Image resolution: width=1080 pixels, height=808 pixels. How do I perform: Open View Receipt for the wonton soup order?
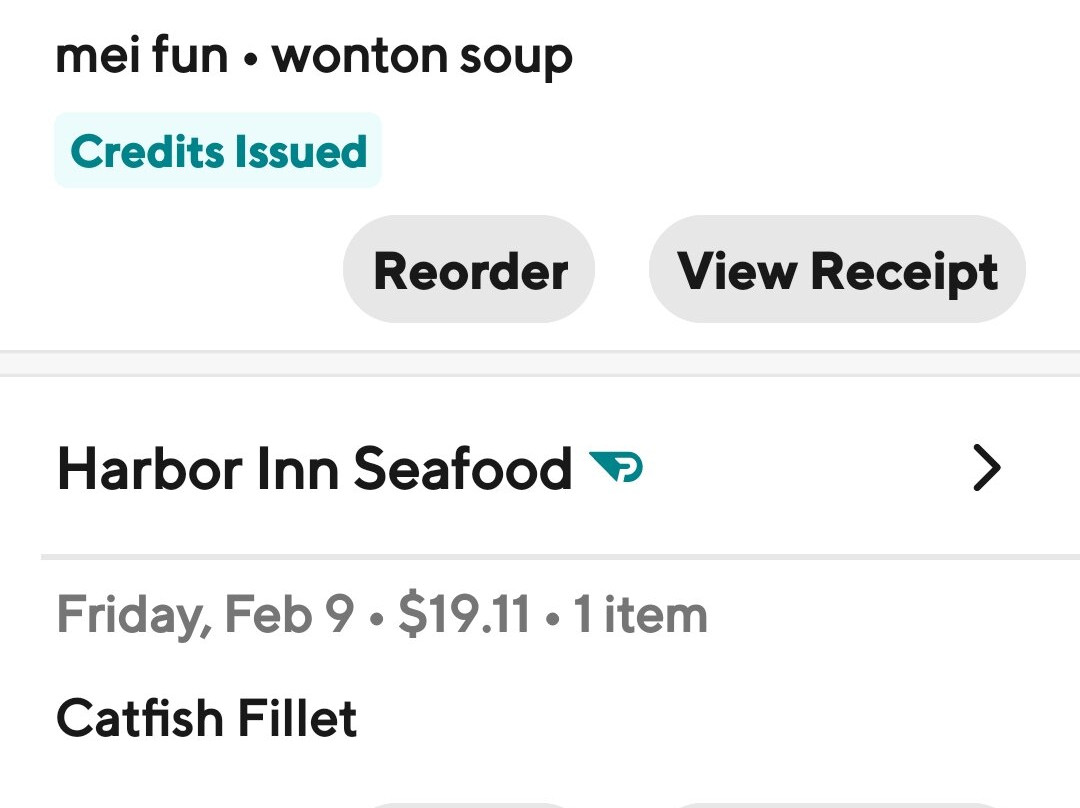coord(837,270)
